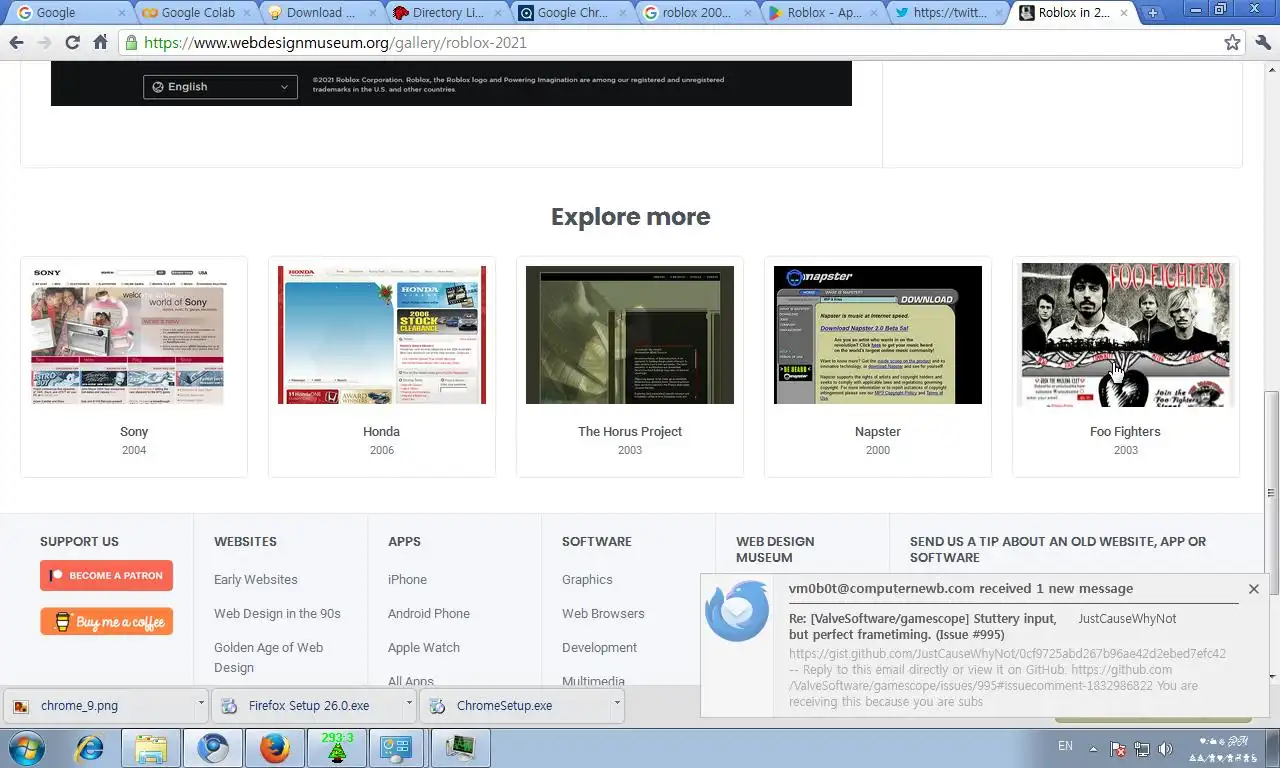Screen dimensions: 1280x768
Task: Open the English language dropdown
Action: [x=220, y=87]
